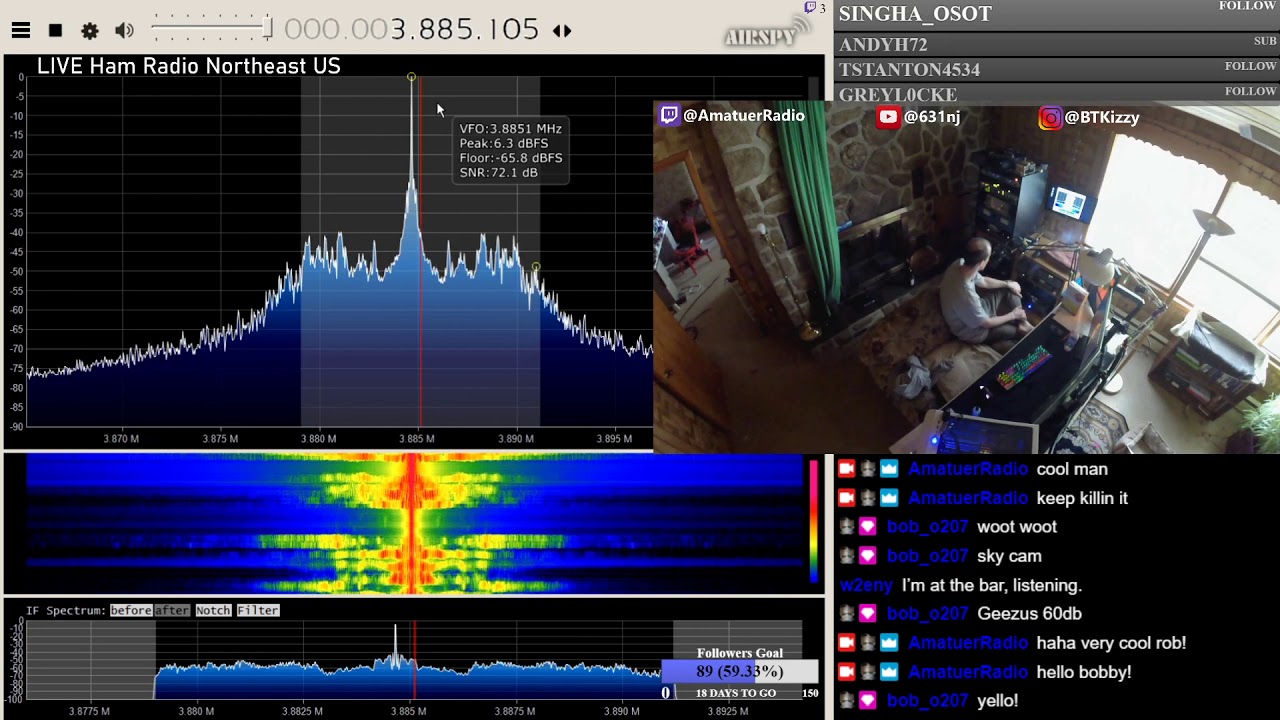Click broadcaster camera badge on 'cool man' message
1280x720 pixels.
pyautogui.click(x=847, y=469)
